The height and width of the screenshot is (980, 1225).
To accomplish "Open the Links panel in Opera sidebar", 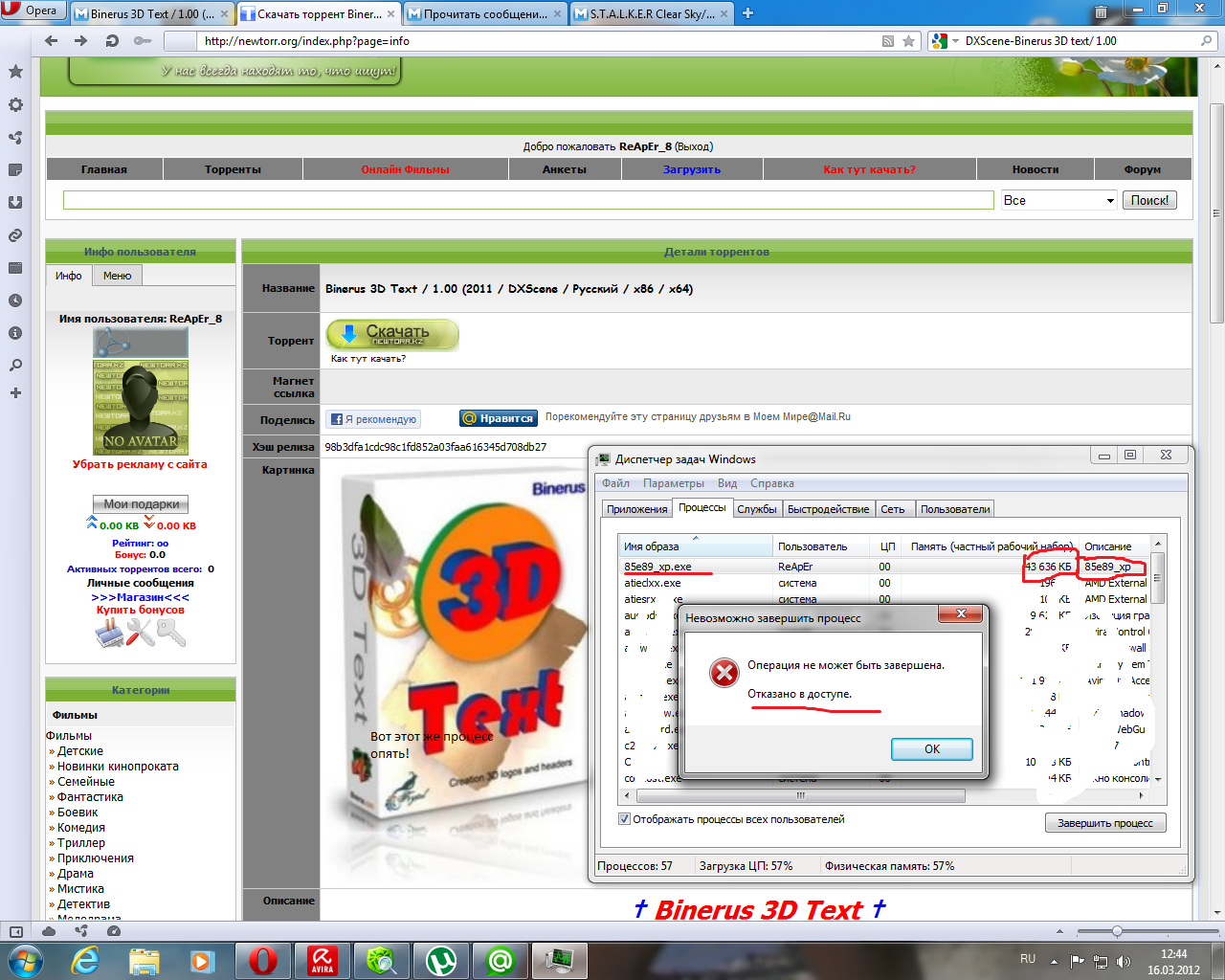I will click(x=15, y=234).
